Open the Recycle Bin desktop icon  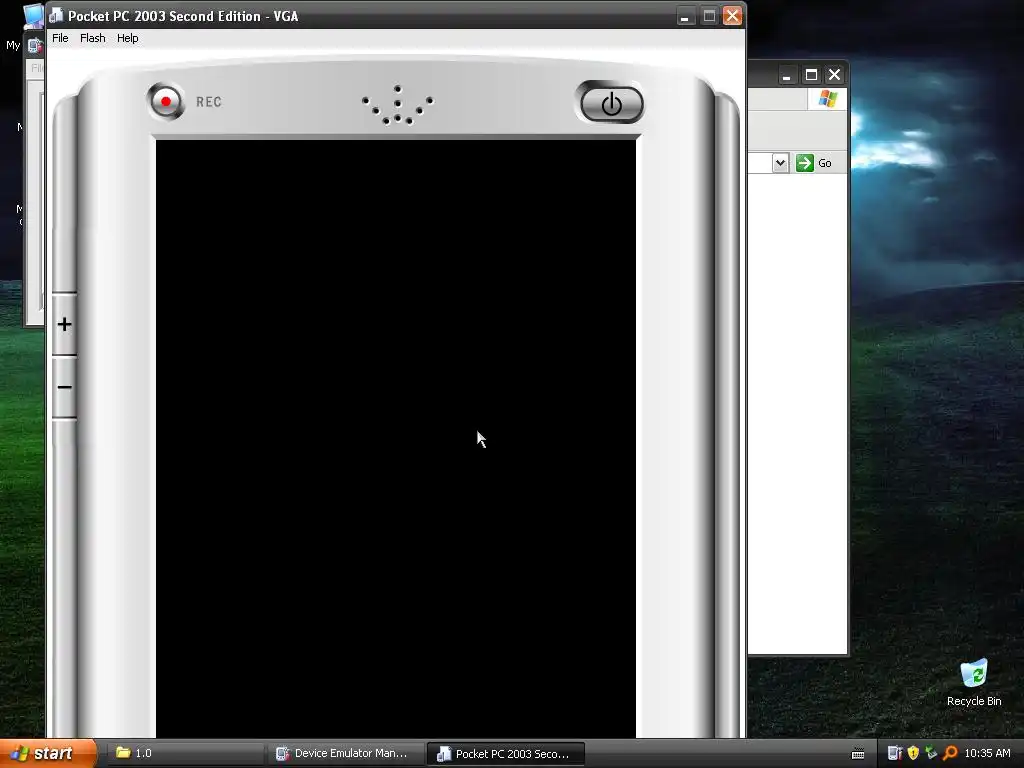(x=974, y=683)
